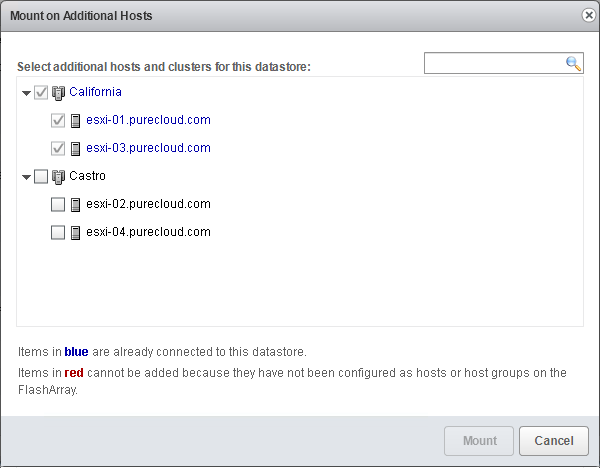The height and width of the screenshot is (468, 600).
Task: Select the esxi-01.purecloud.com host entry
Action: pos(148,120)
